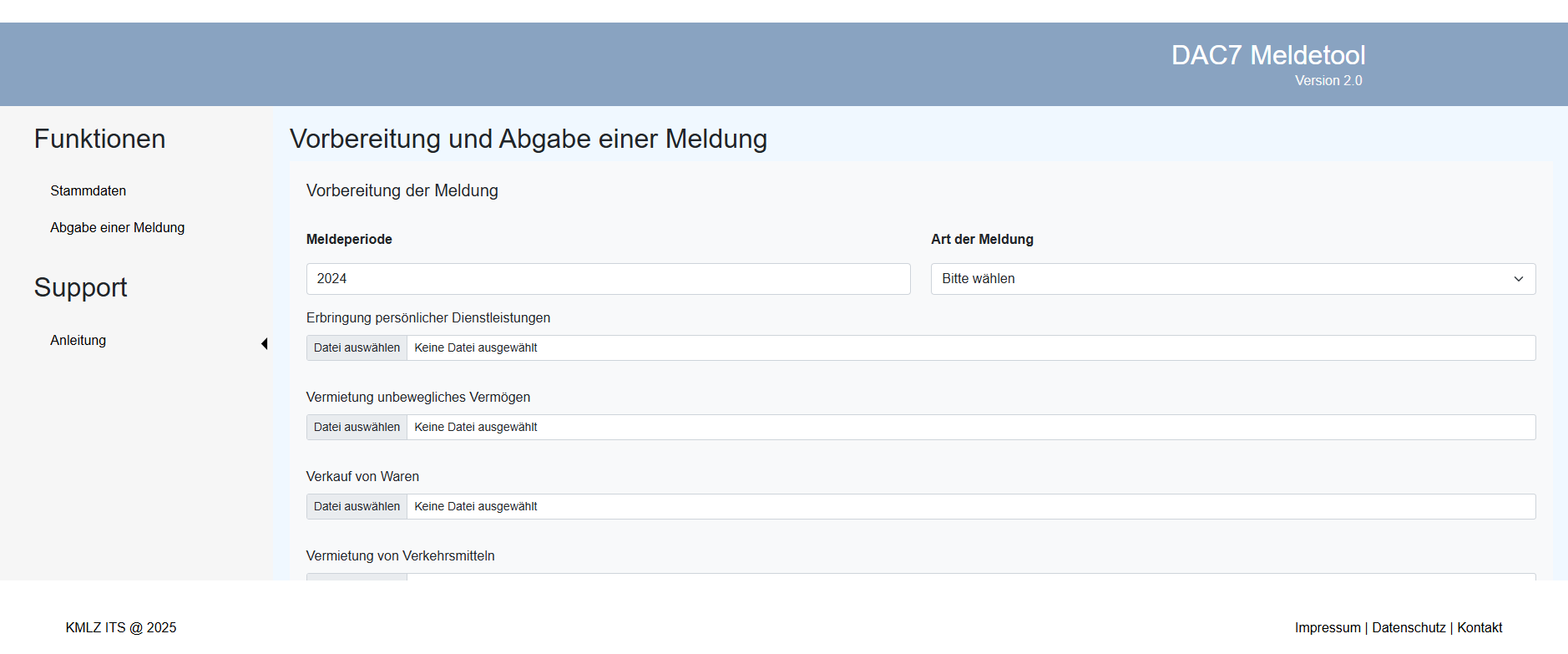Image resolution: width=1568 pixels, height=654 pixels.
Task: Click the Funktionen section heading
Action: (x=99, y=139)
